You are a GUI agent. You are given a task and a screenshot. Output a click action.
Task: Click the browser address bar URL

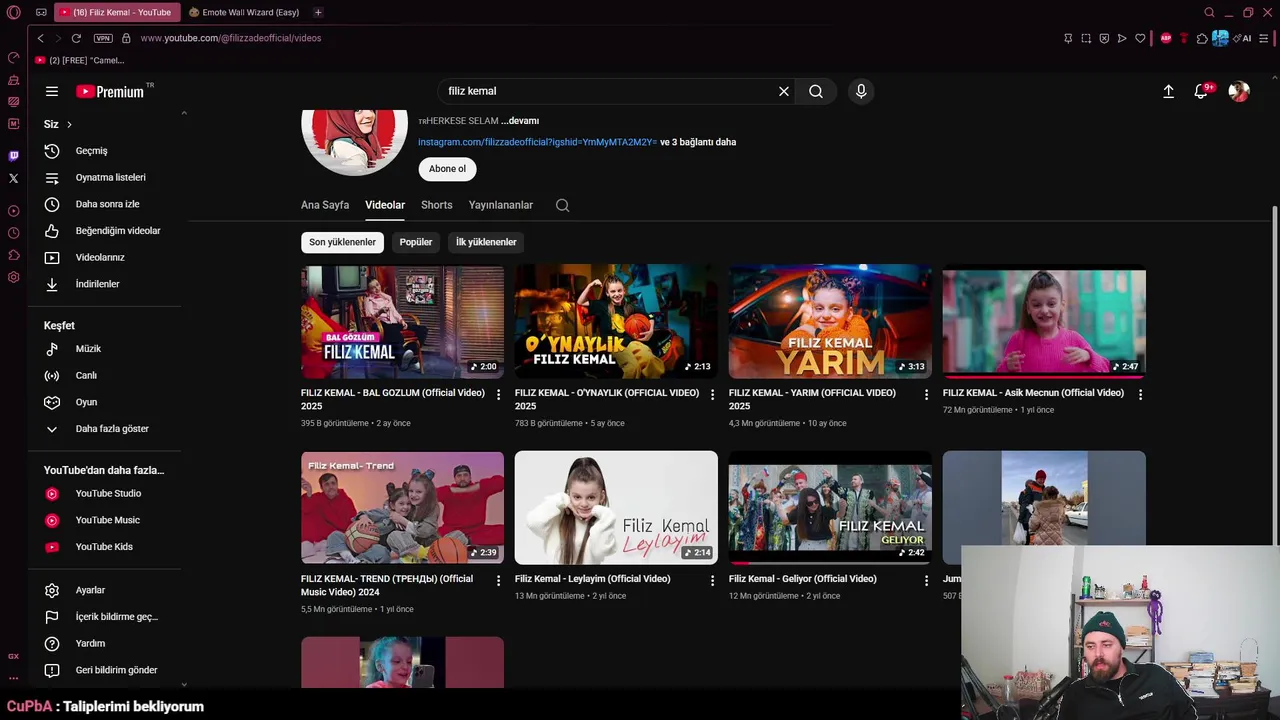(x=231, y=38)
